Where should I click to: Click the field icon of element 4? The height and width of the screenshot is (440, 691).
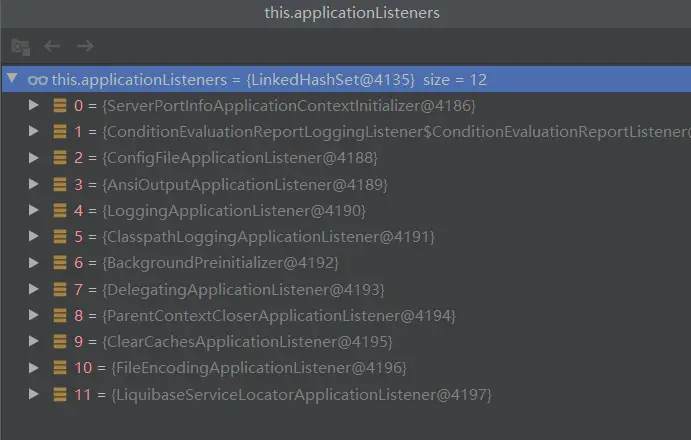(x=60, y=210)
